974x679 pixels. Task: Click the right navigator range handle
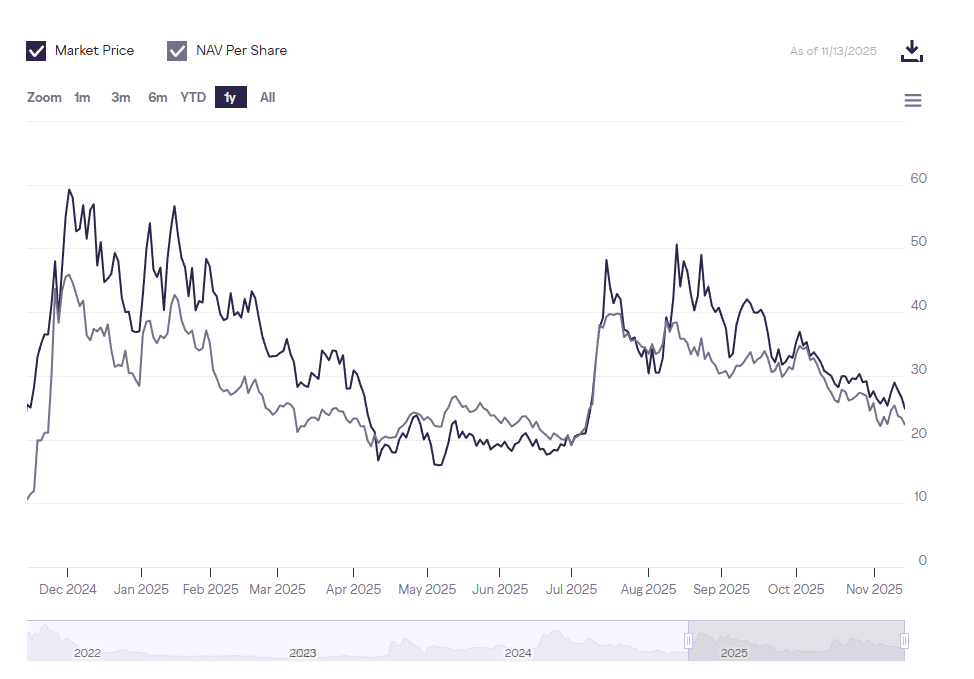(906, 641)
